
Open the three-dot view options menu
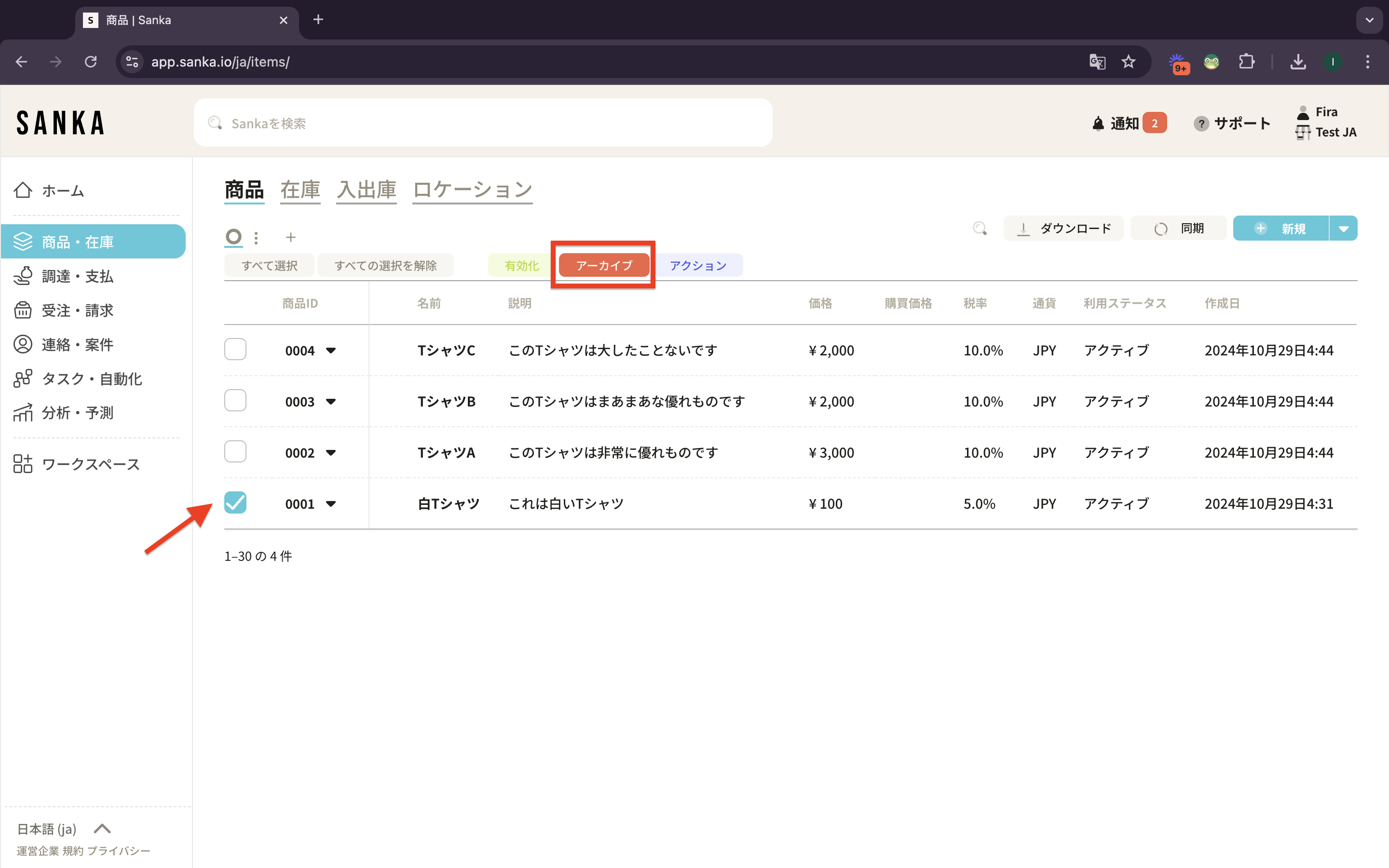256,237
